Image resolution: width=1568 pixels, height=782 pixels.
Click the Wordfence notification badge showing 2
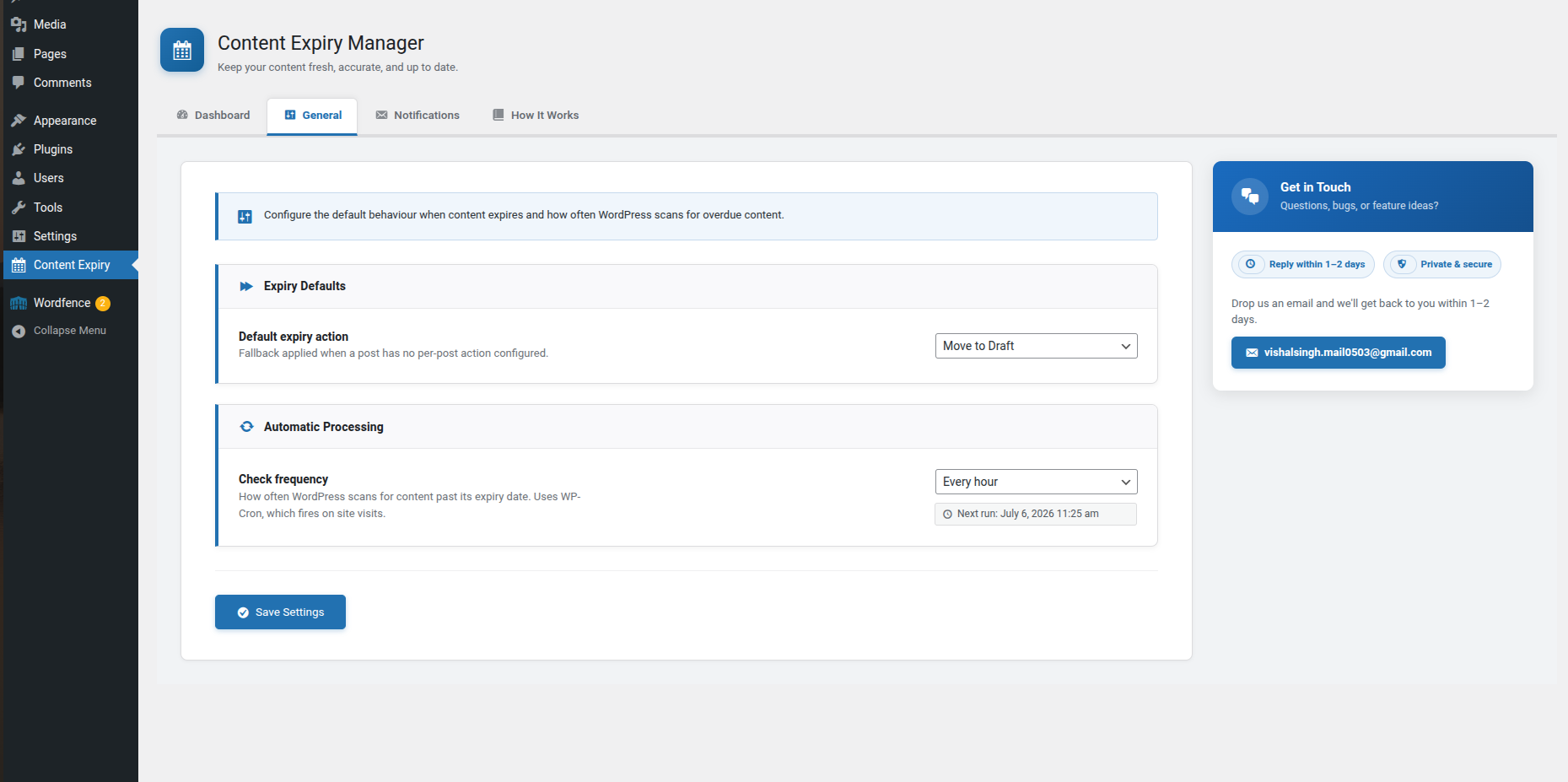pyautogui.click(x=103, y=303)
